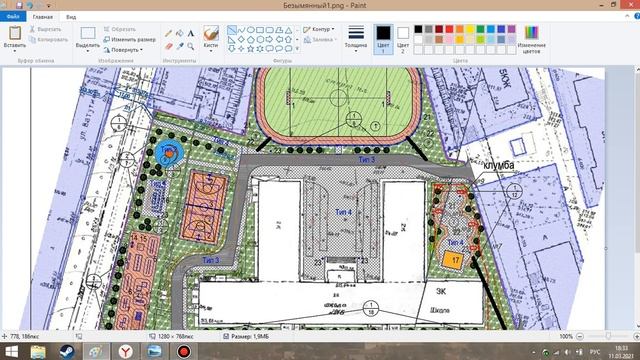Open the Вставить paste dropdown arrow
Viewport: 640px width, 360px height.
pyautogui.click(x=15, y=51)
